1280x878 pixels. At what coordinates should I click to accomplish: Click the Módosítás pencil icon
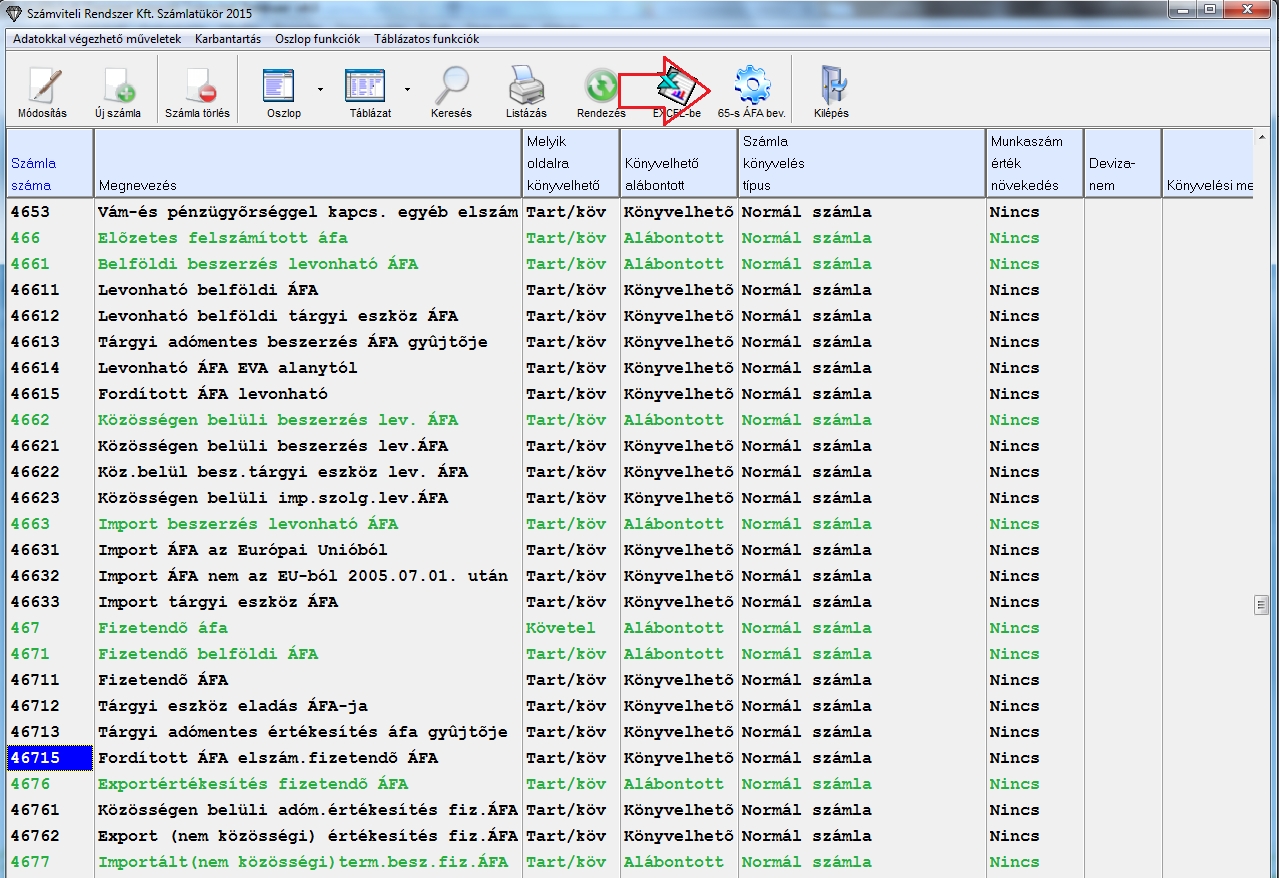coord(42,88)
